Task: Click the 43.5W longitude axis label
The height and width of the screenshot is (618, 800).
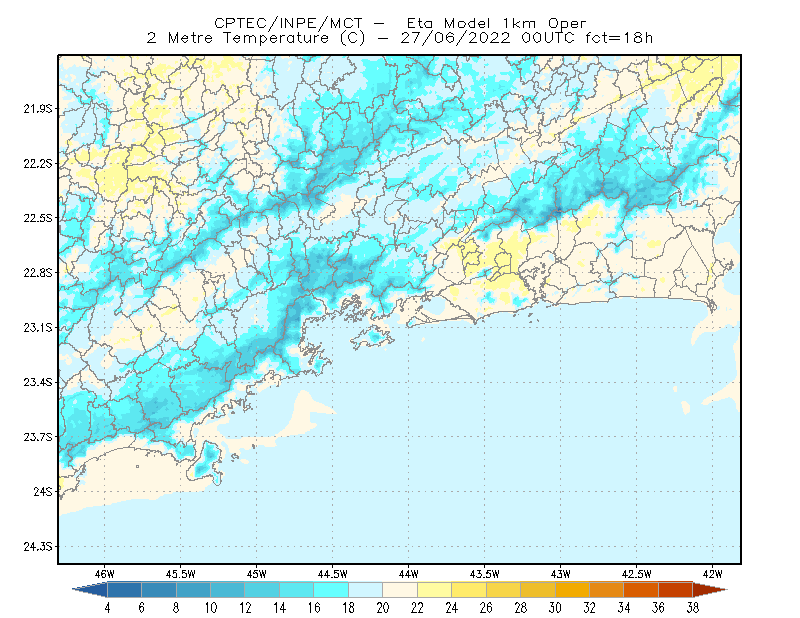Action: 484,574
